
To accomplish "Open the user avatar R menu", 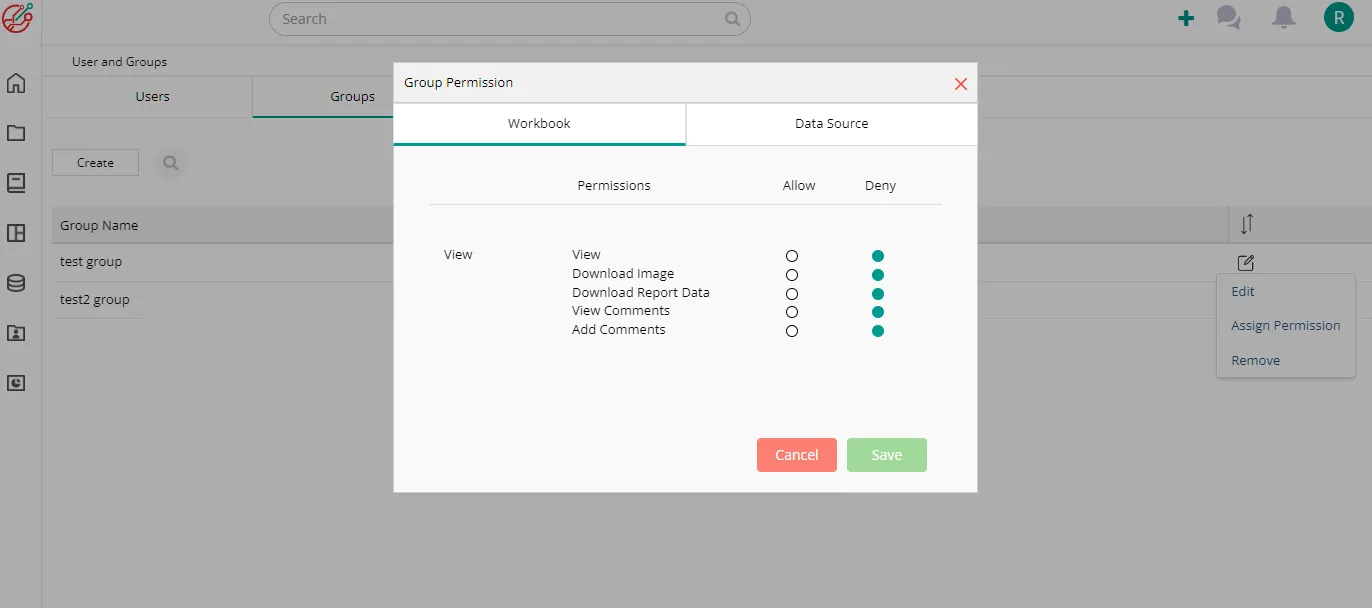I will point(1338,18).
